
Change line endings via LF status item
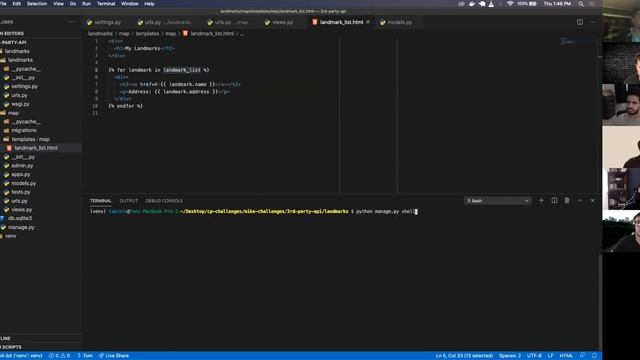(550, 356)
